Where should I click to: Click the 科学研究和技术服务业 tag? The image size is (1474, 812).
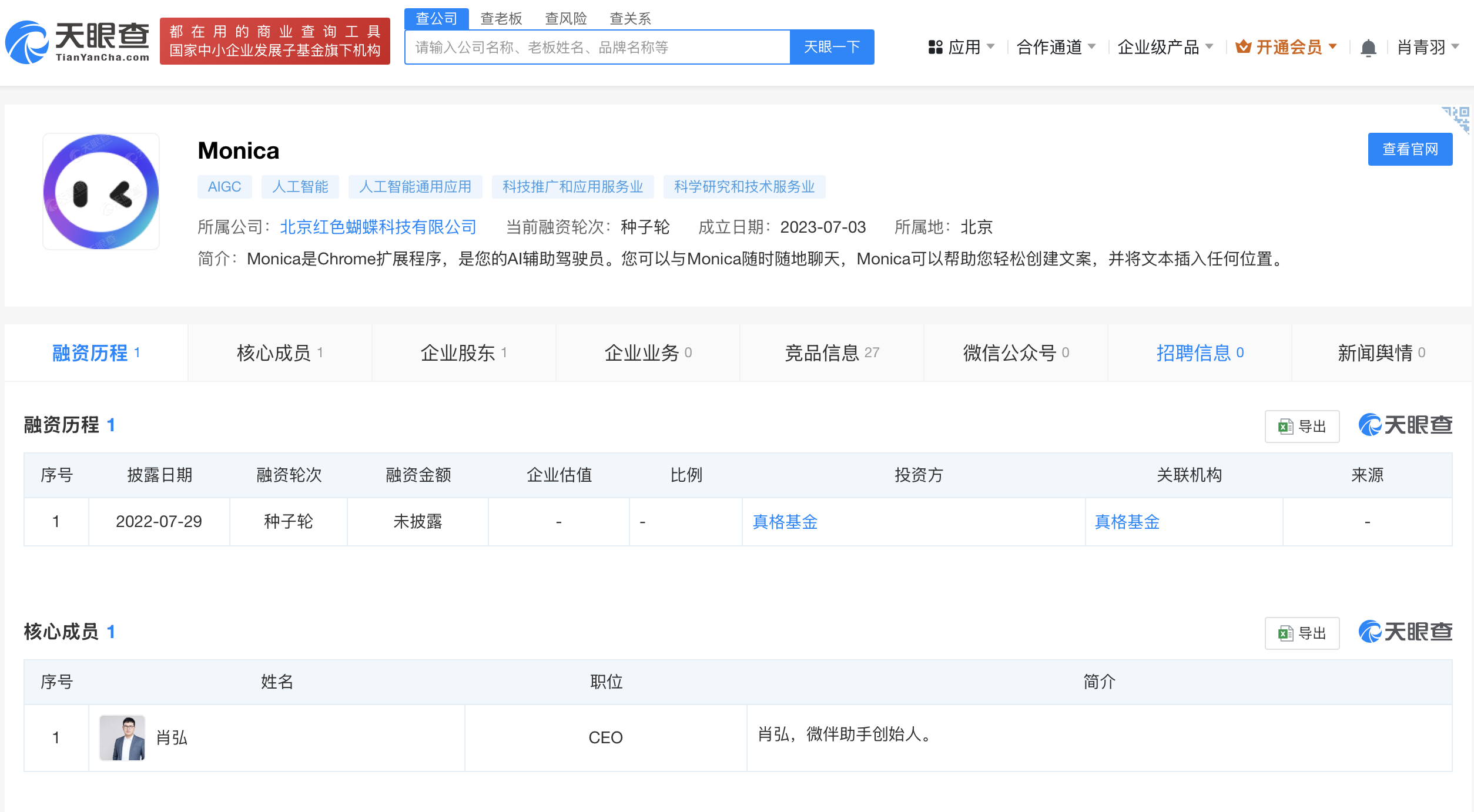(x=744, y=187)
